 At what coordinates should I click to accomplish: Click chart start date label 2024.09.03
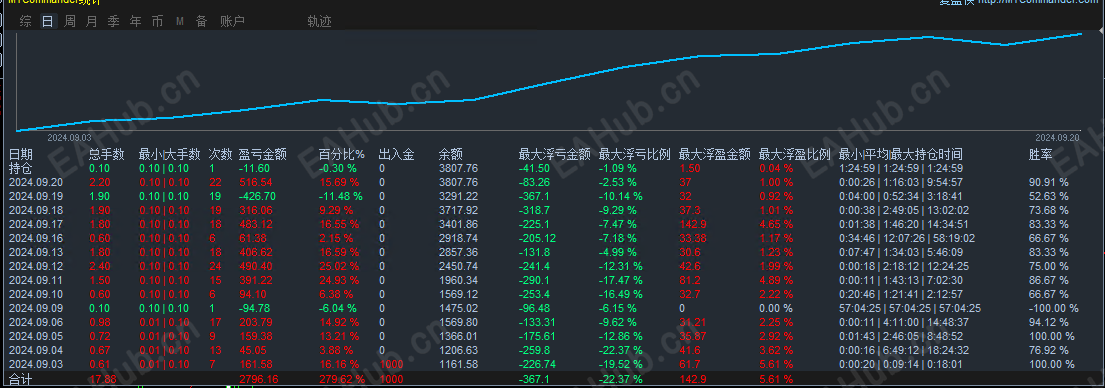[x=69, y=137]
